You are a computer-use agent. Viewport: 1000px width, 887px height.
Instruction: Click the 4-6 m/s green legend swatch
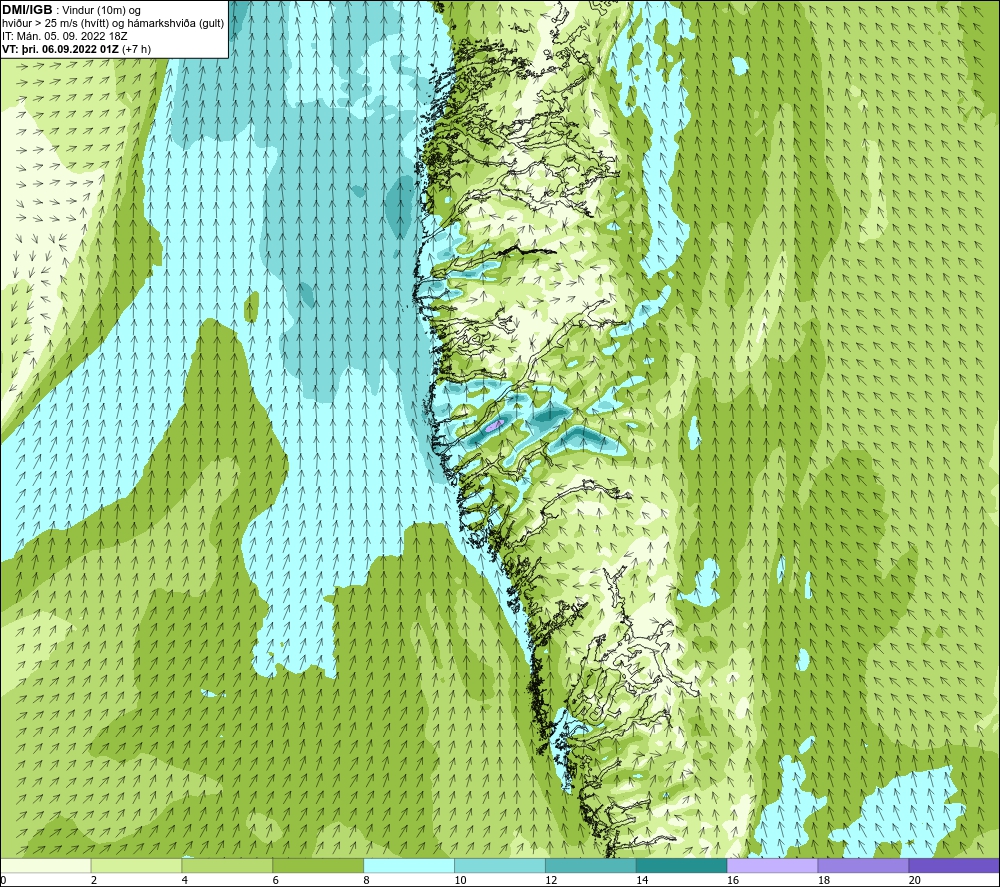click(227, 866)
